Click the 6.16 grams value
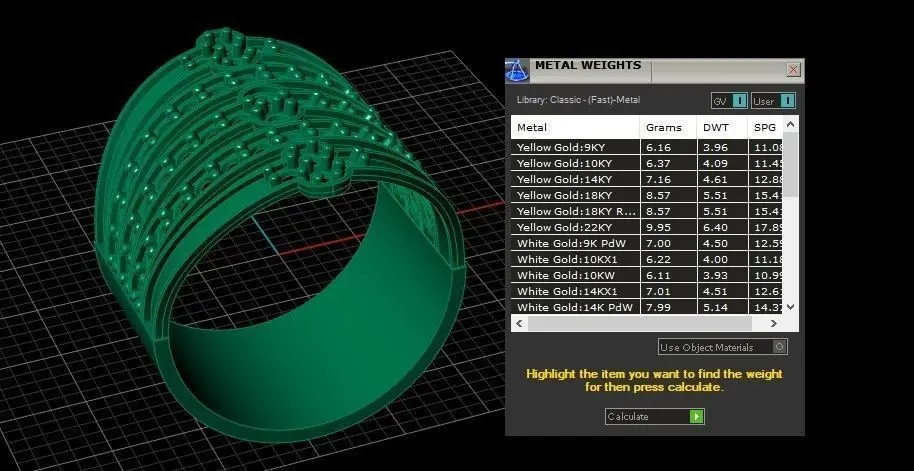Image resolution: width=914 pixels, height=471 pixels. point(658,147)
